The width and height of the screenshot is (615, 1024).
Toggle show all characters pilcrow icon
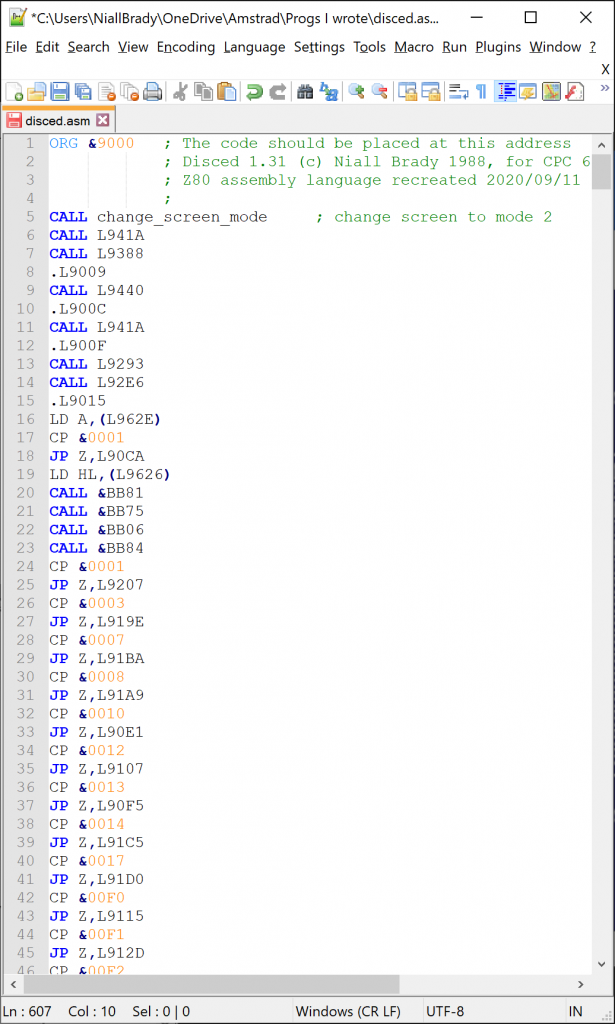482,92
